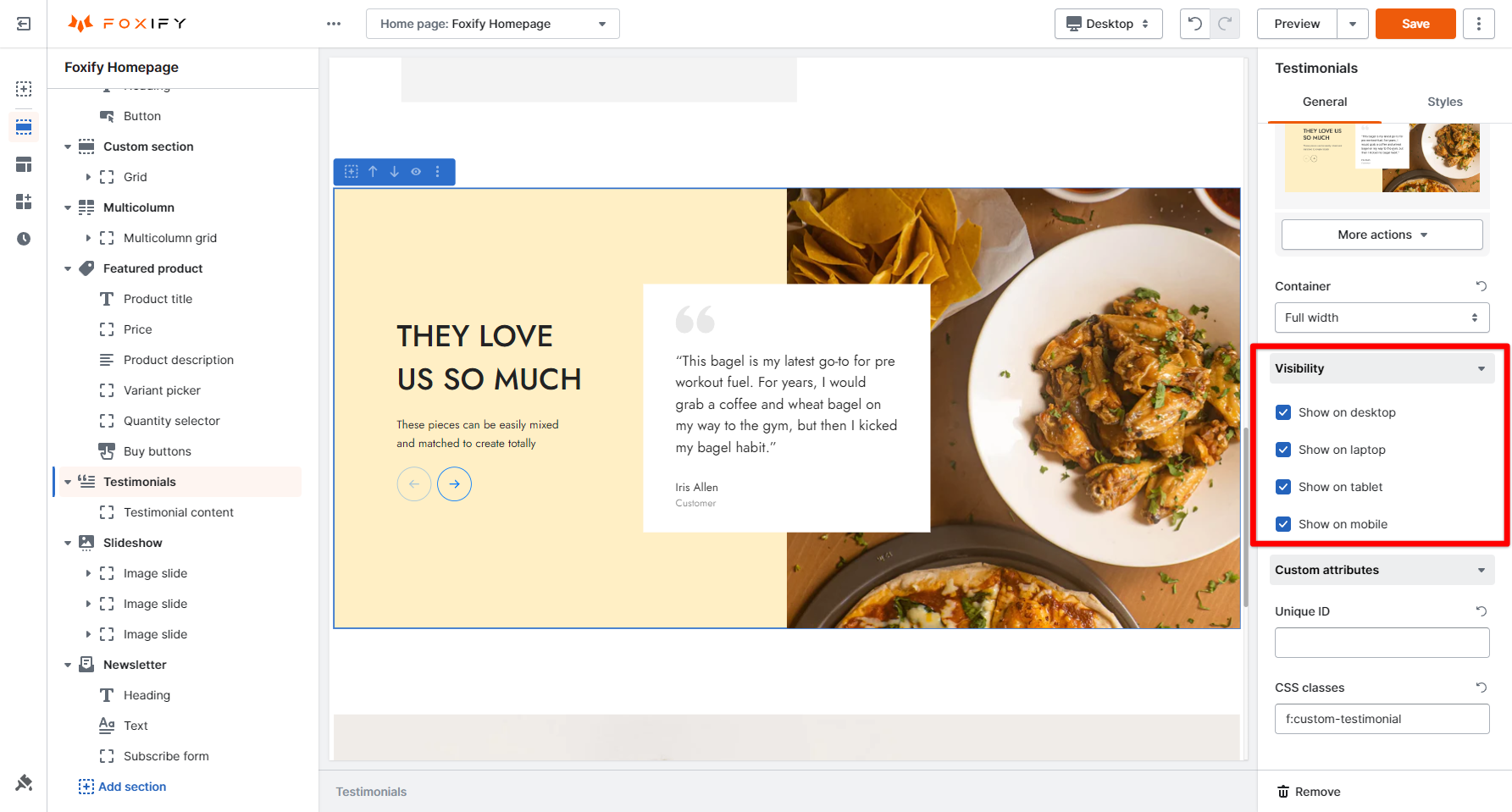Collapse the Visibility panel

tap(1382, 368)
